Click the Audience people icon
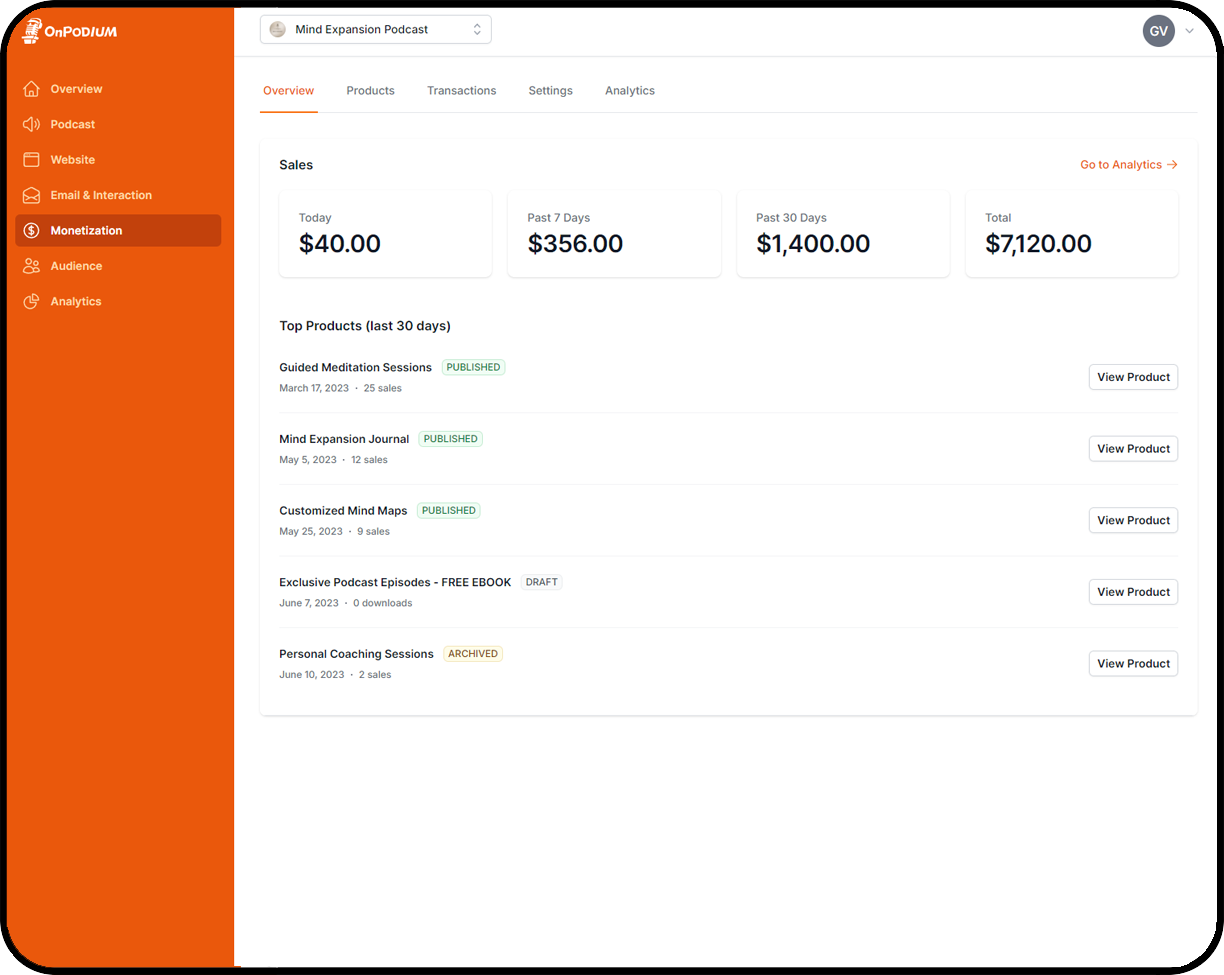This screenshot has height=975, width=1224. point(31,265)
